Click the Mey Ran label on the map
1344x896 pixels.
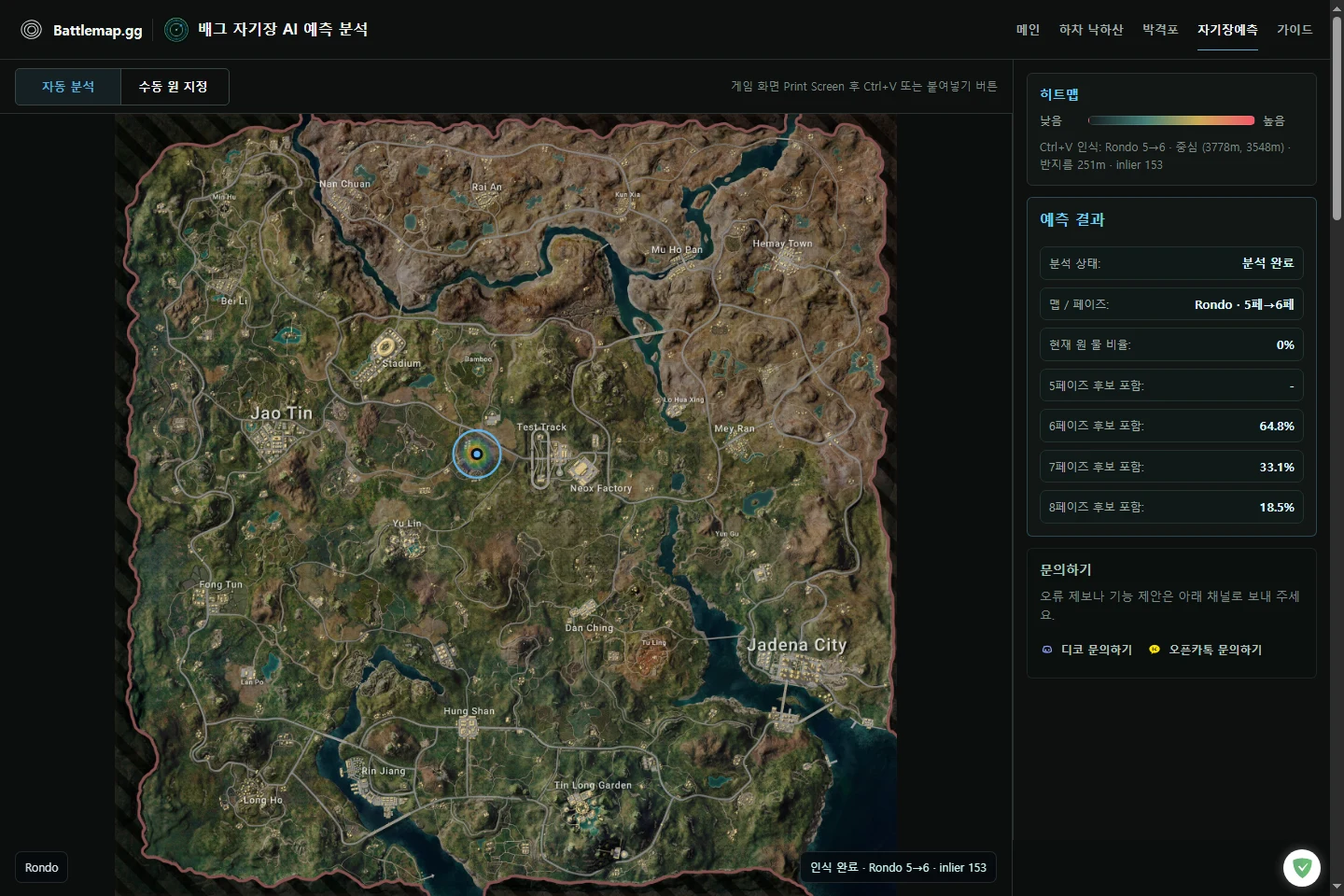tap(734, 429)
